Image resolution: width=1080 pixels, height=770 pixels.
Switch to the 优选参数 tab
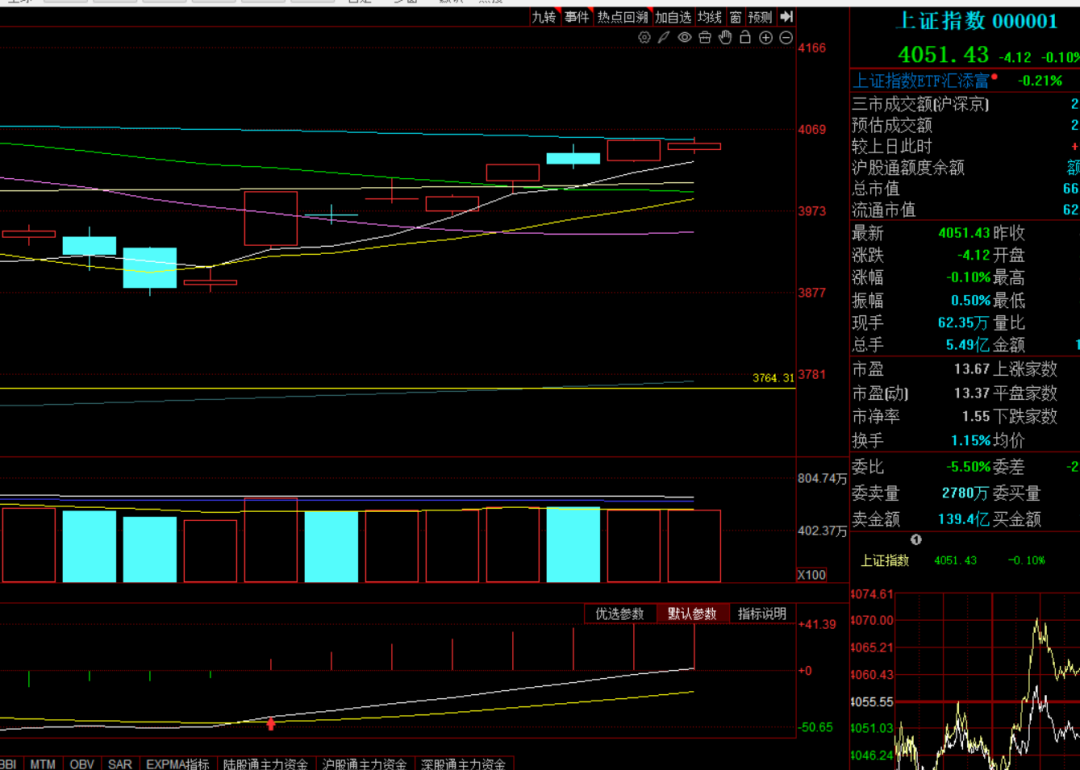coord(620,614)
